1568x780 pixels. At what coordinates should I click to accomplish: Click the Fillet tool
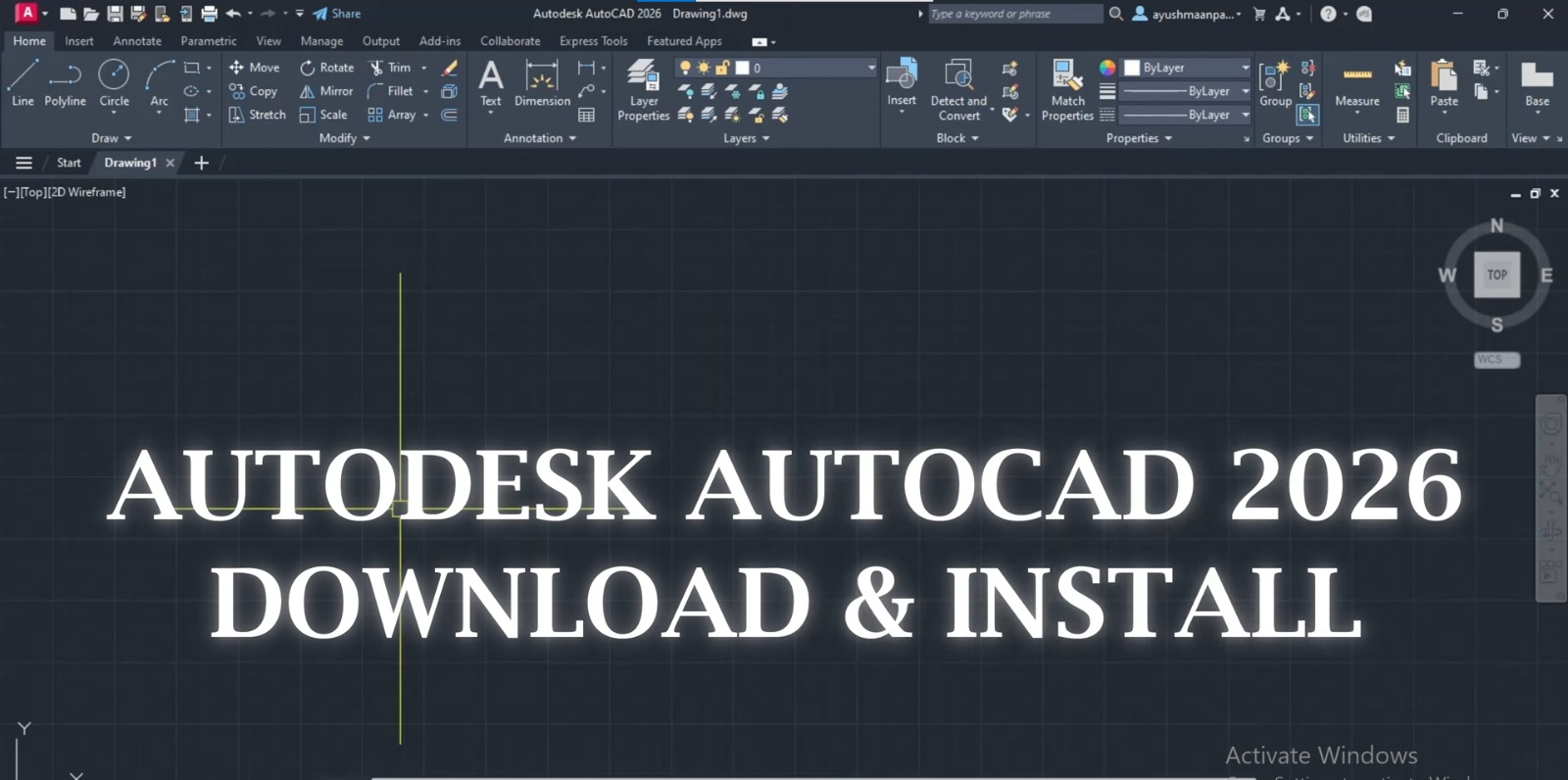tap(391, 91)
